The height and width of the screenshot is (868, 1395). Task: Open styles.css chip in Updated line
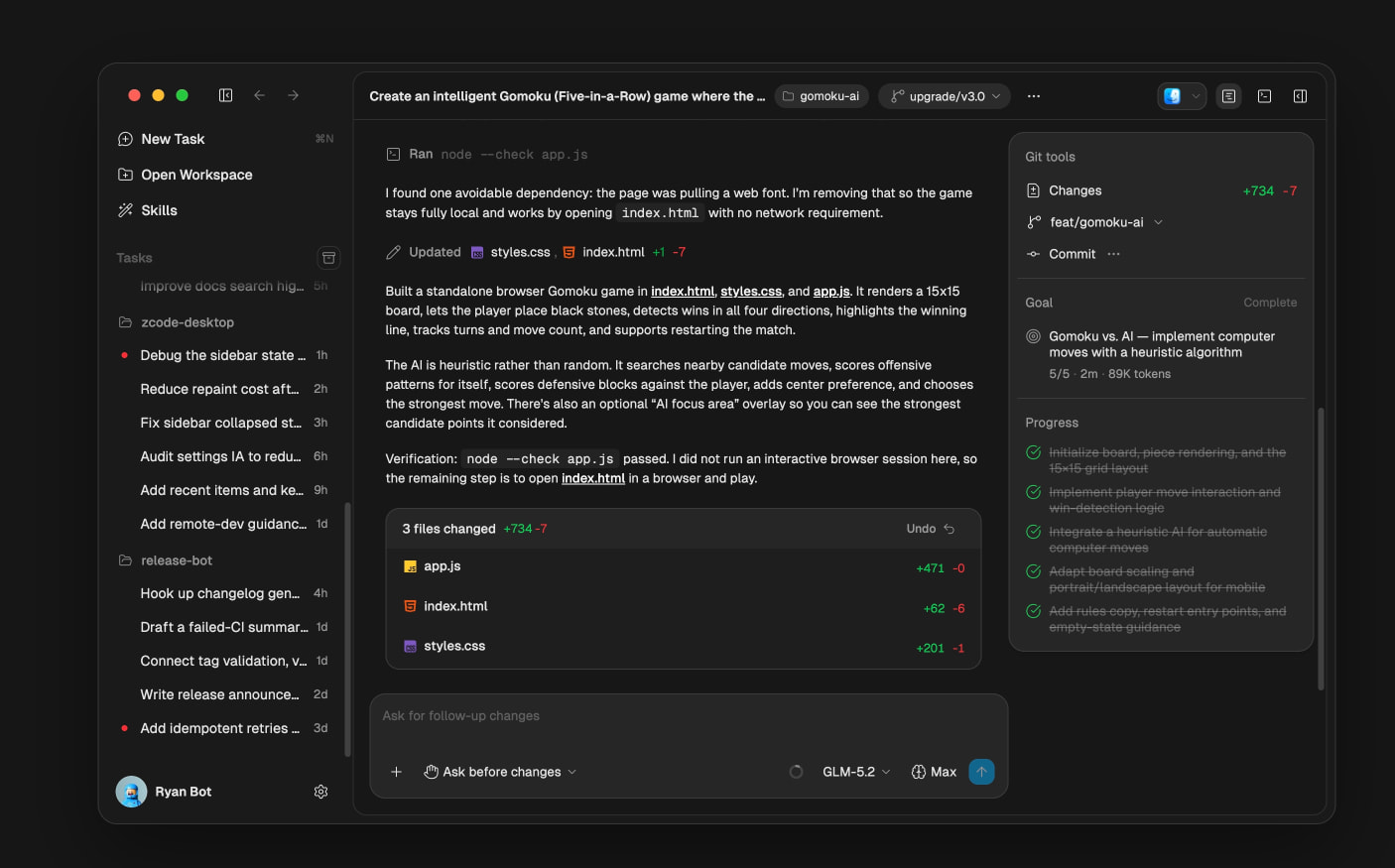(x=510, y=252)
